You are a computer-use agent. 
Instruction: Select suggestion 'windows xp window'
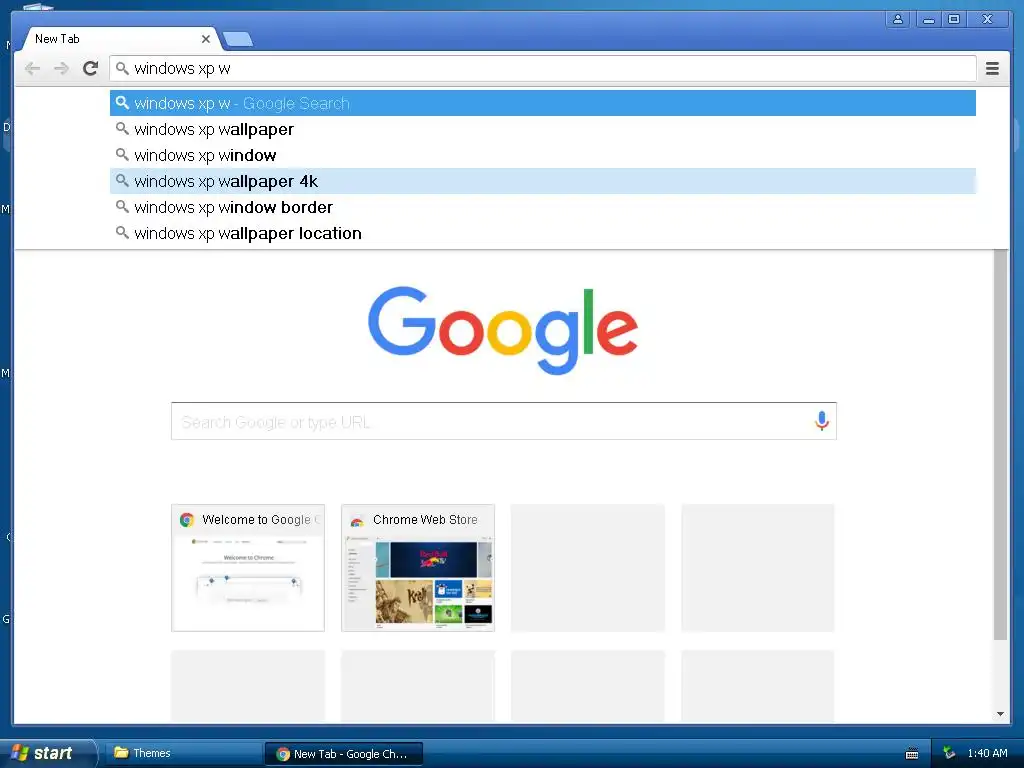[543, 155]
